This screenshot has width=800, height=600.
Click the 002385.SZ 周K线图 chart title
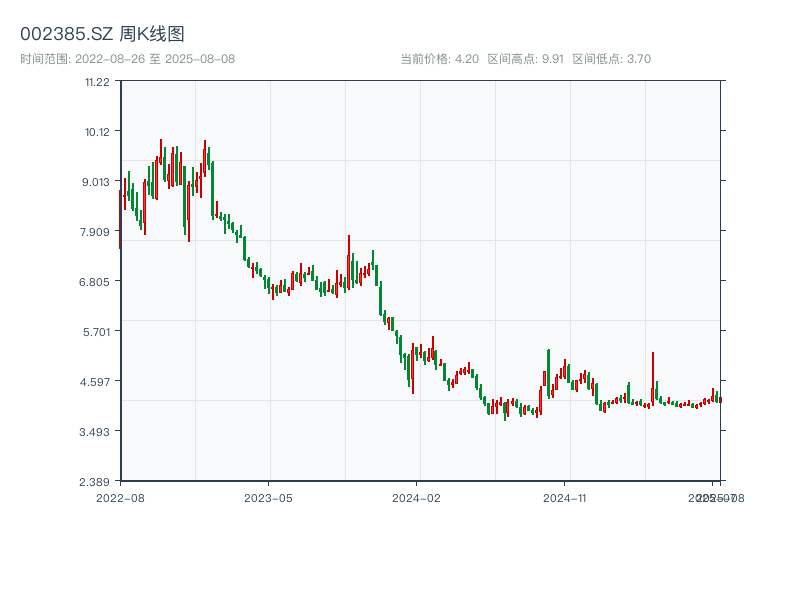tap(102, 34)
